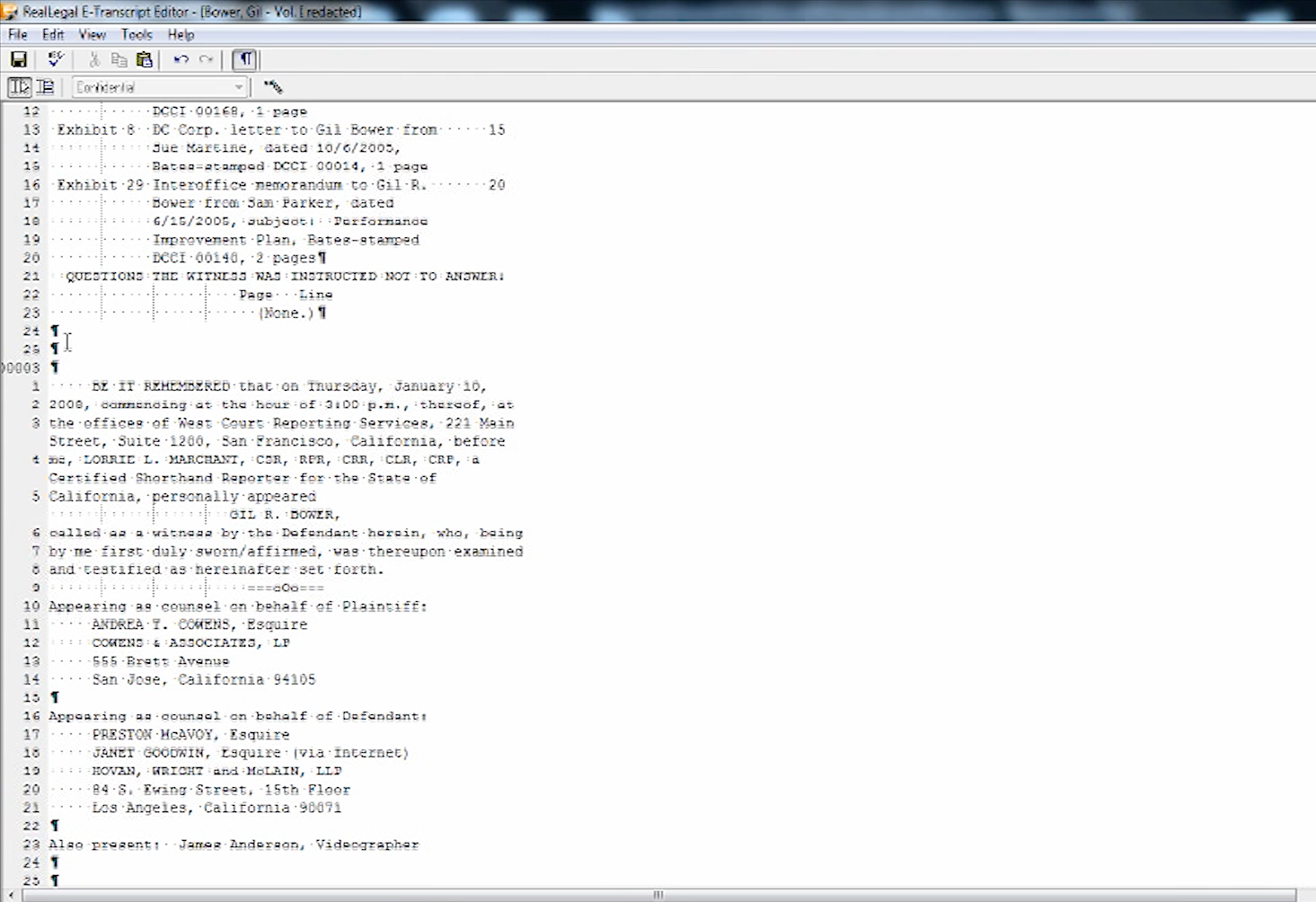
Task: Open the Edit menu
Action: 53,35
